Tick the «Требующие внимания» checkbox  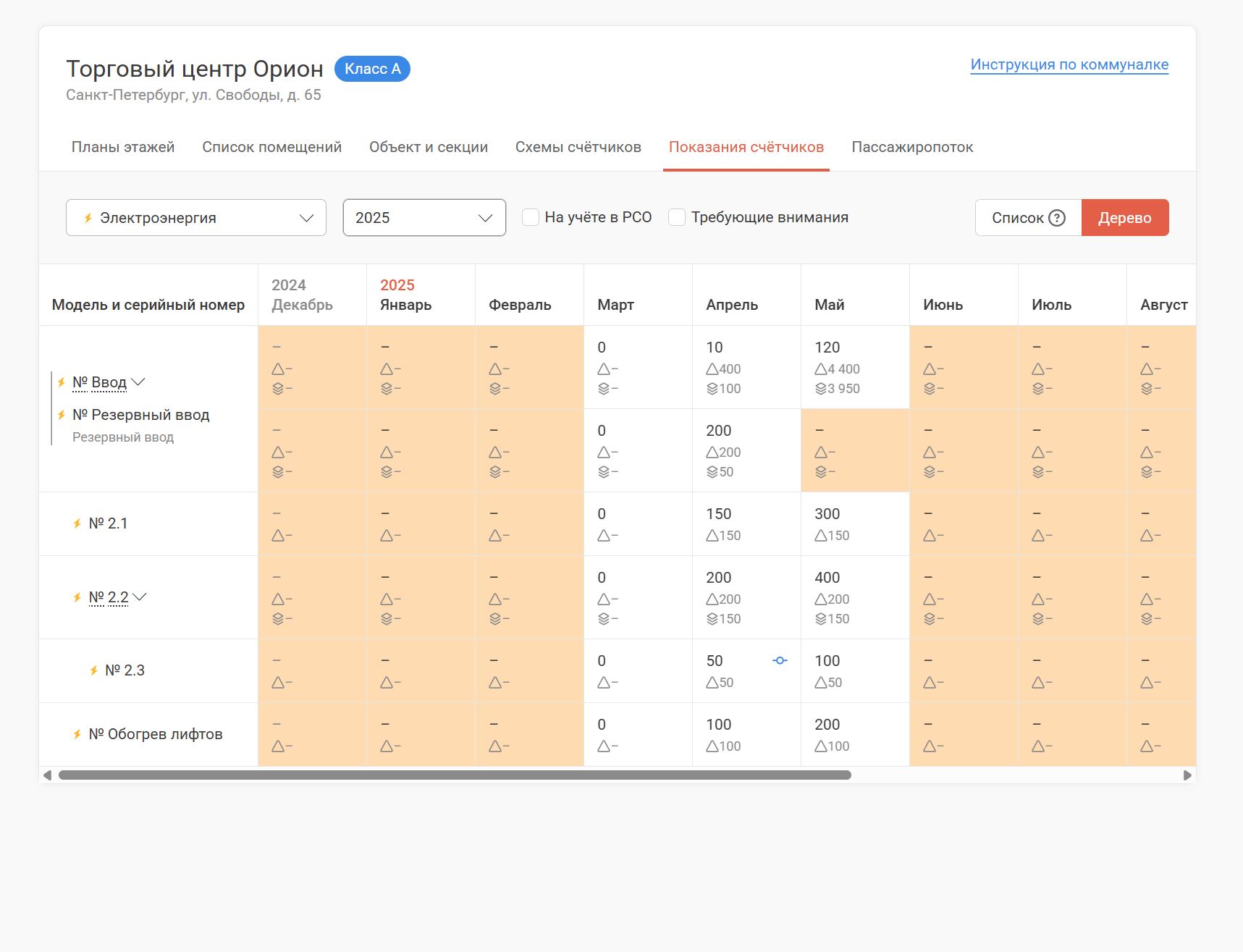[x=677, y=217]
